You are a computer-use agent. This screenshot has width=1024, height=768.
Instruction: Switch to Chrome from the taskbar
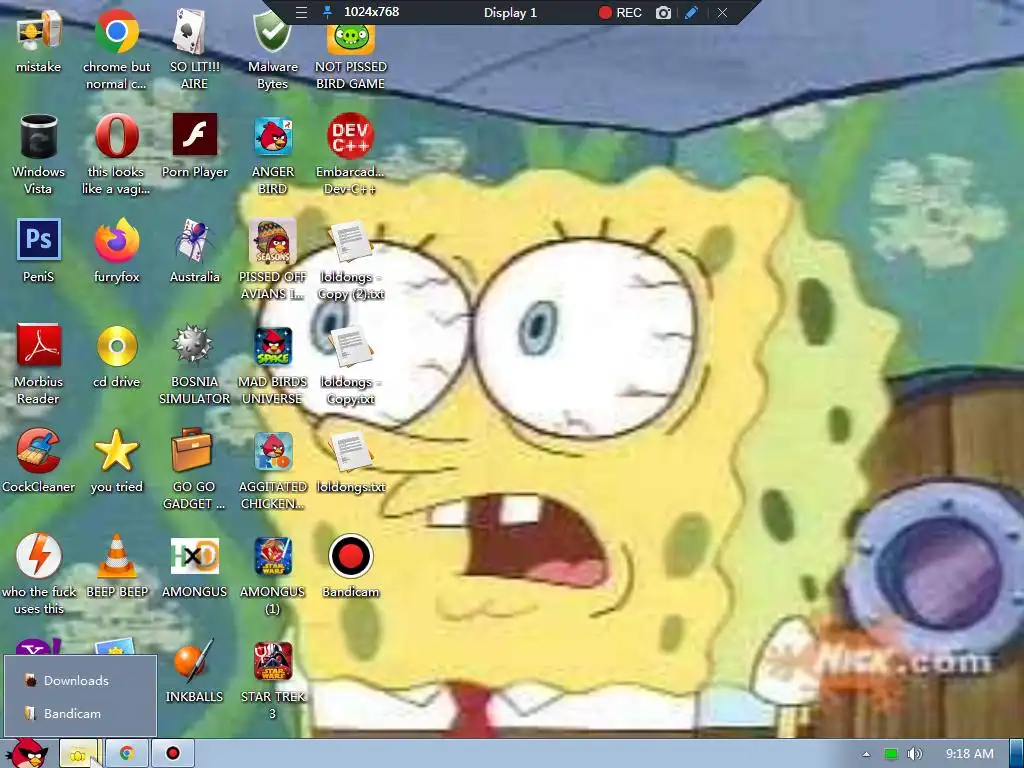127,754
